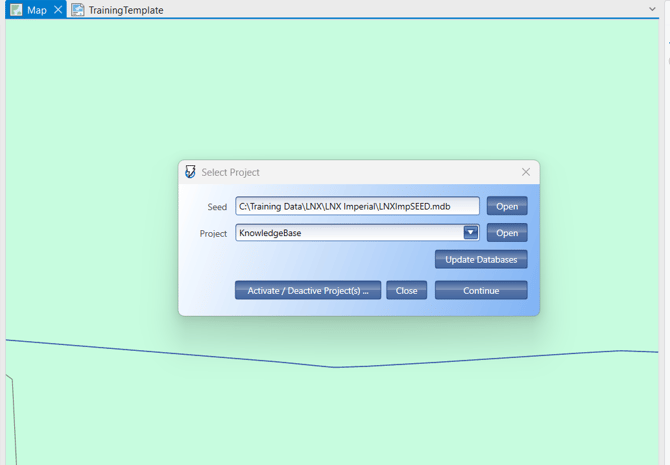This screenshot has height=465, width=670.
Task: Click the Project combo box showing KnowledgeBase
Action: pyautogui.click(x=348, y=233)
